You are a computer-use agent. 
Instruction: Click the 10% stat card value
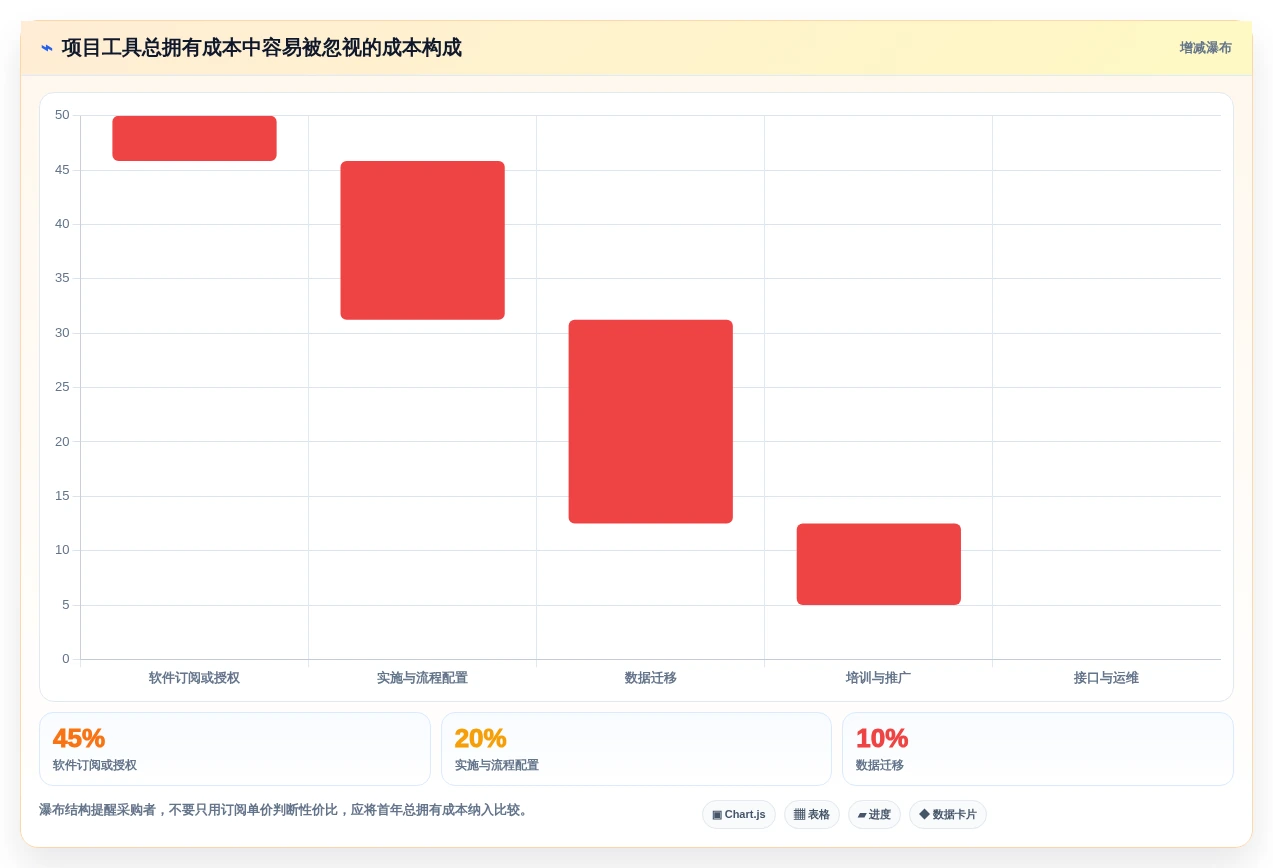coord(882,738)
